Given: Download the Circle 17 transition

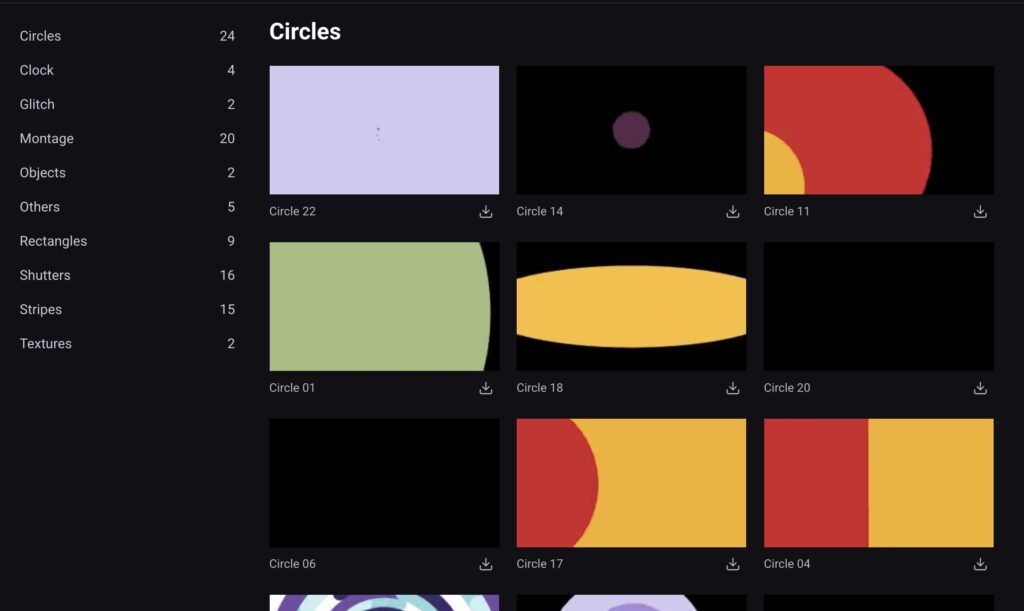Looking at the screenshot, I should (733, 564).
